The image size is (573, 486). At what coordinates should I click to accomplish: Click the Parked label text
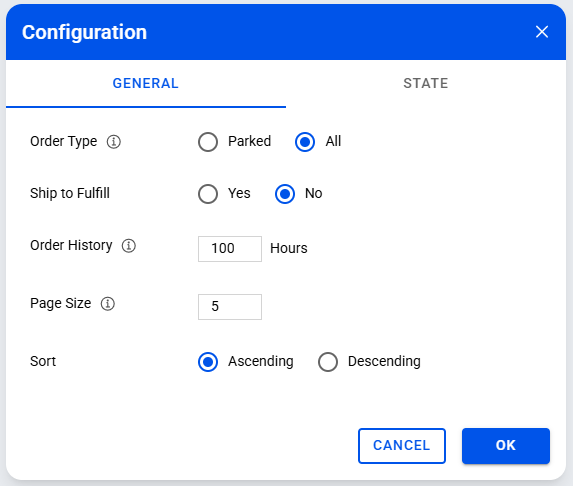point(250,141)
